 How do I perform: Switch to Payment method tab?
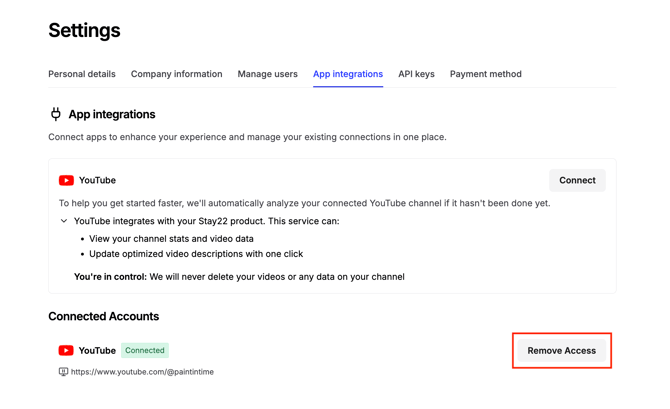coord(485,74)
